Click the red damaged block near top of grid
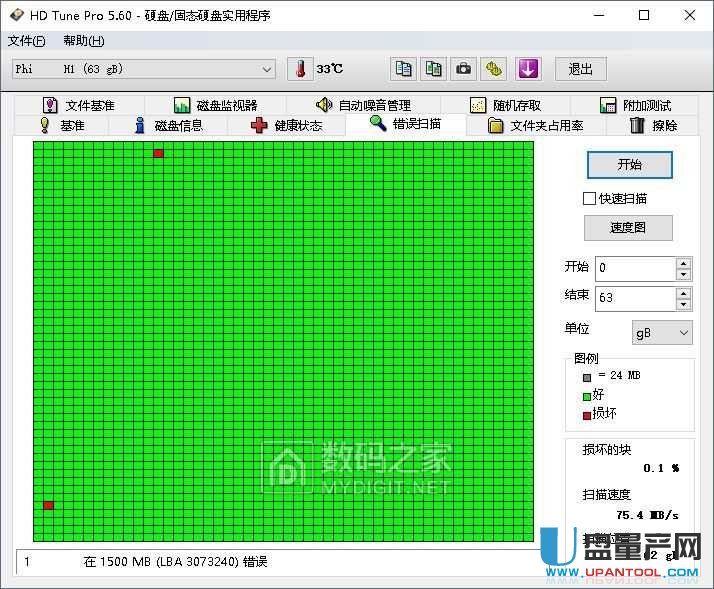The height and width of the screenshot is (589, 714). (158, 154)
